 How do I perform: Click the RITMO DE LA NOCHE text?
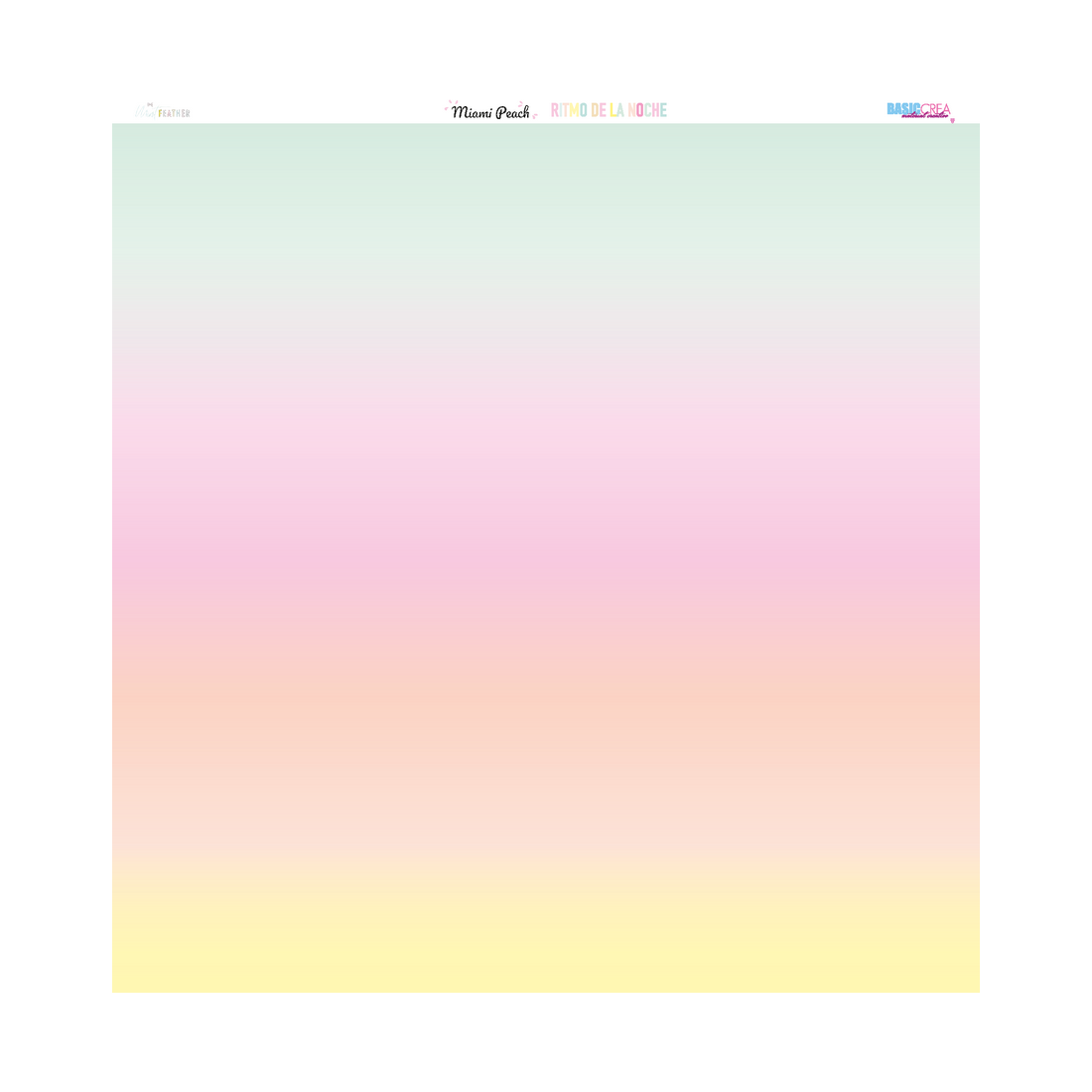[x=609, y=110]
